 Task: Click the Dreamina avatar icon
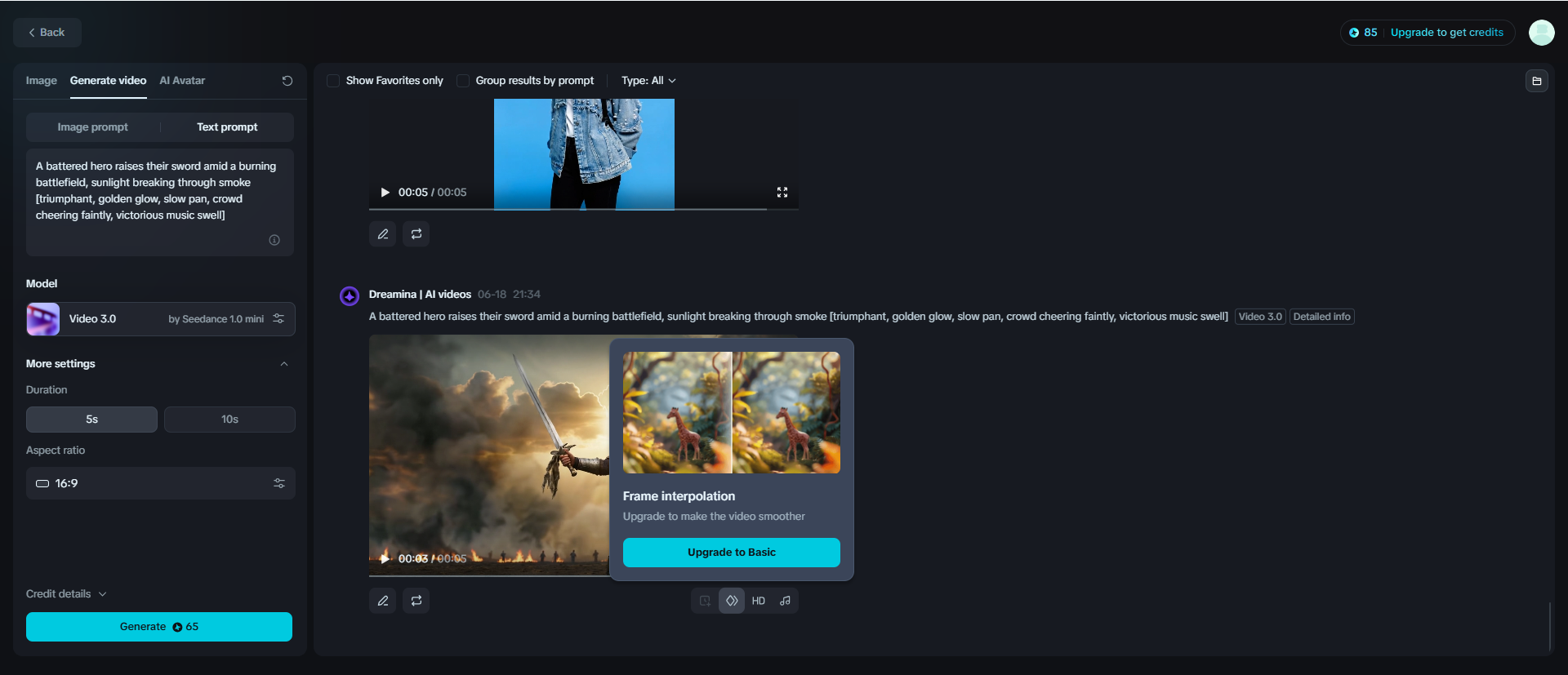pos(350,295)
